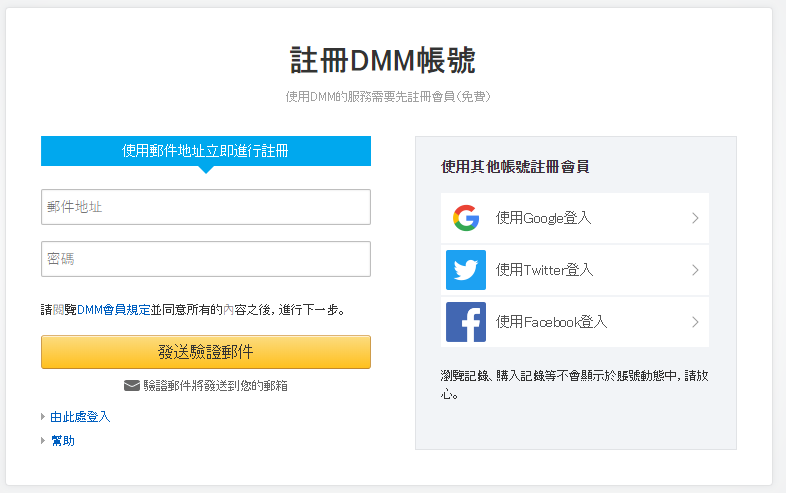Click the envelope icon beside 驗證郵件將發送到您的郵箱

[131, 386]
